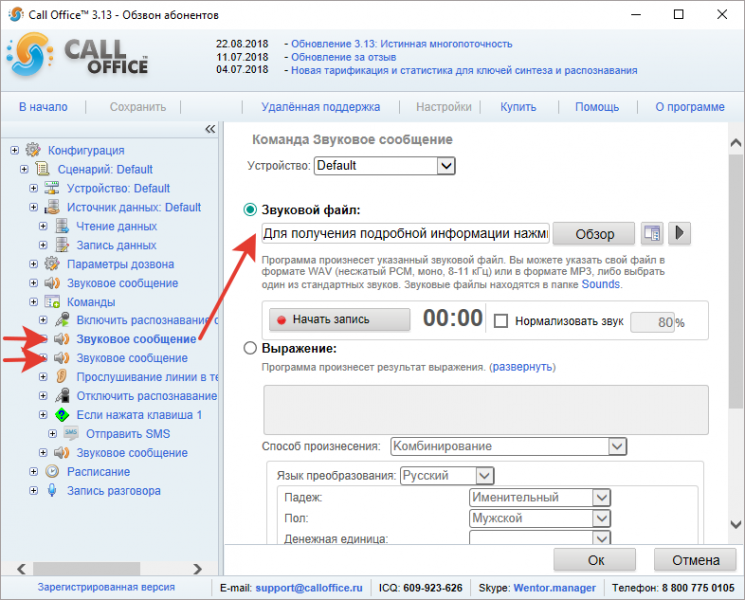Click the tree horizontal scrollbar thumb
745x600 pixels.
(x=86, y=568)
